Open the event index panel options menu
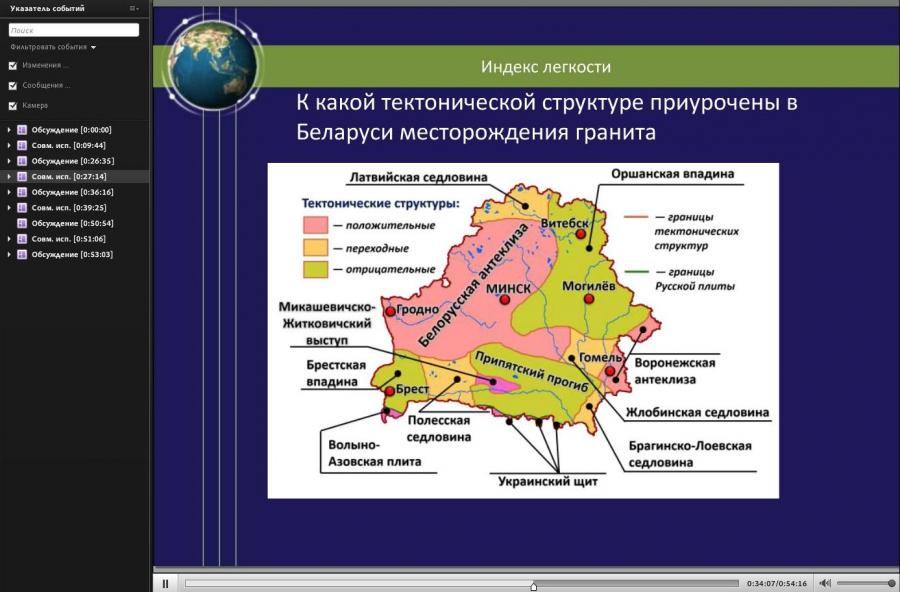The image size is (900, 592). (x=134, y=9)
